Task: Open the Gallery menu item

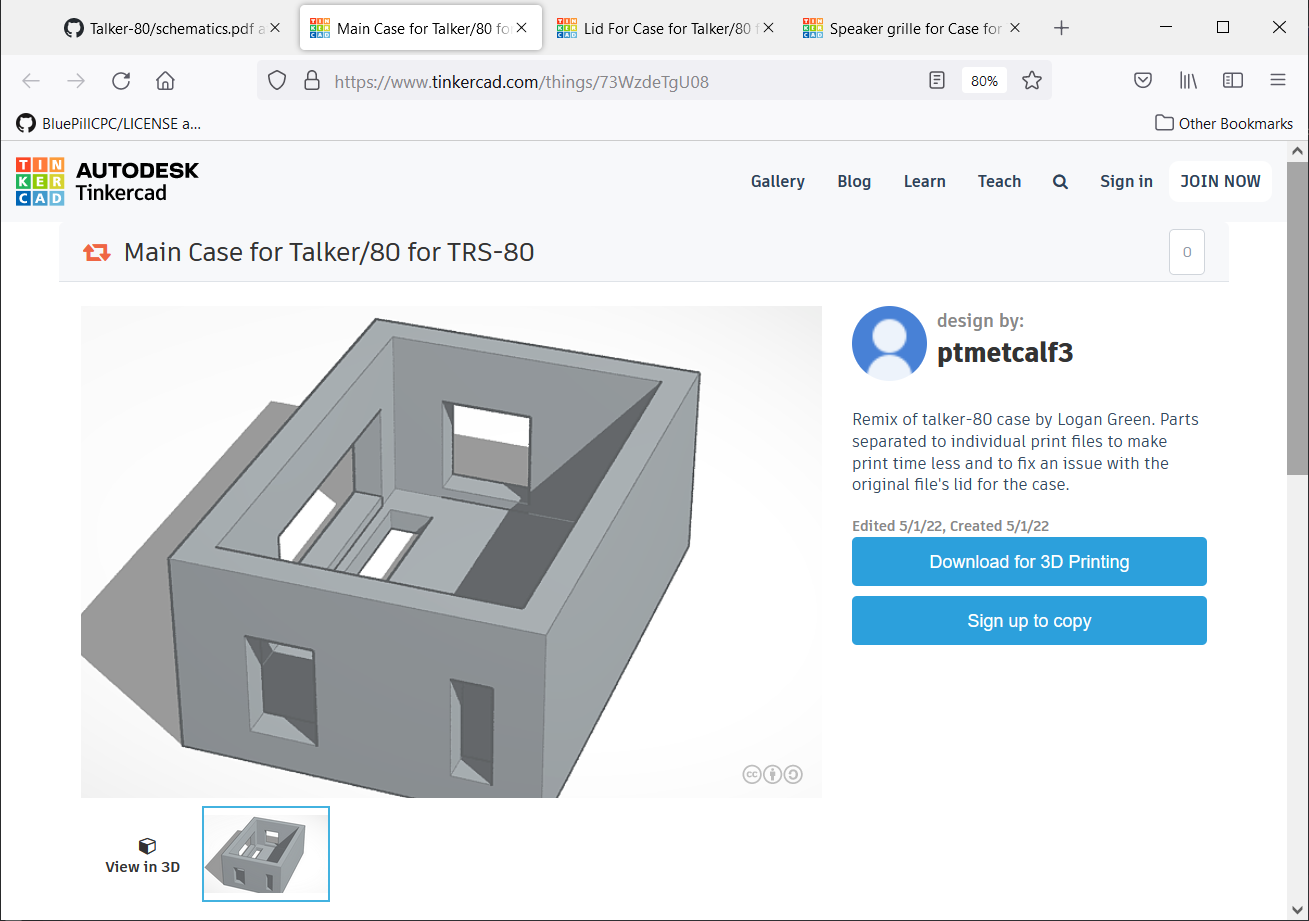Action: (778, 181)
